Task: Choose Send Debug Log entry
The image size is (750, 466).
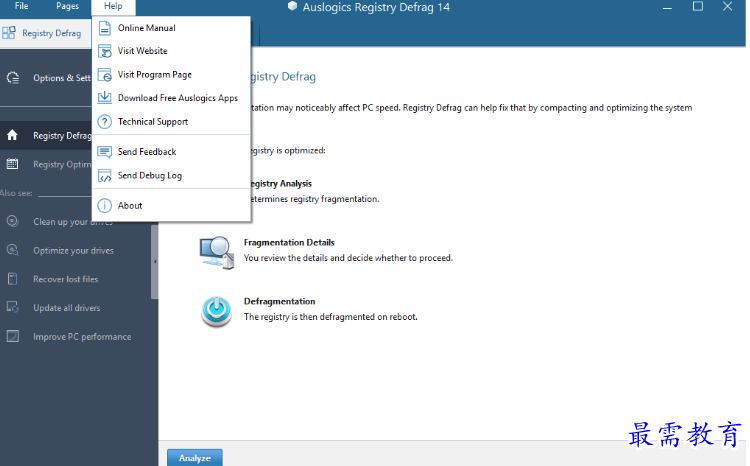Action: (171, 176)
